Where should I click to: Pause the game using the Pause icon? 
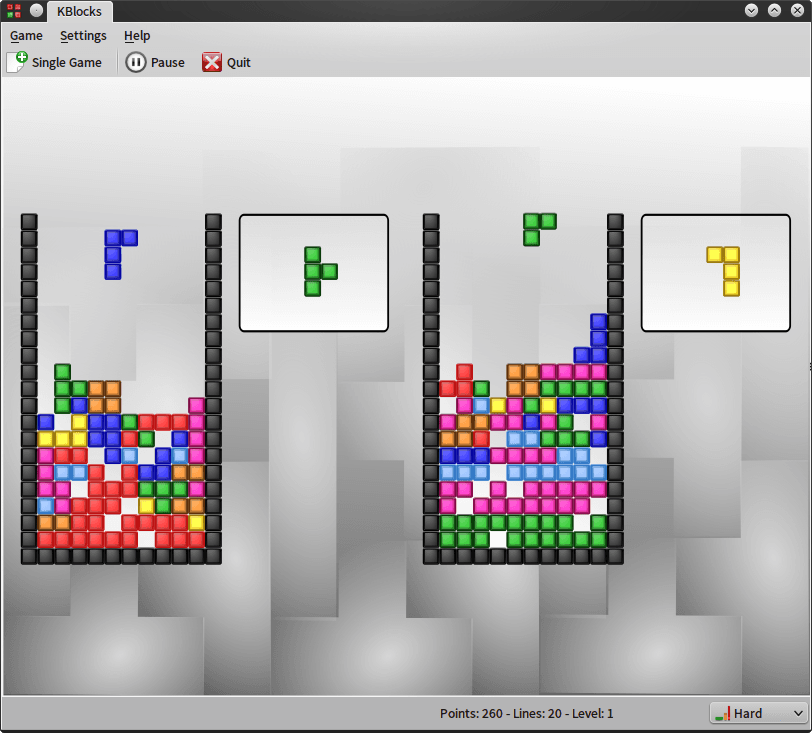point(136,63)
